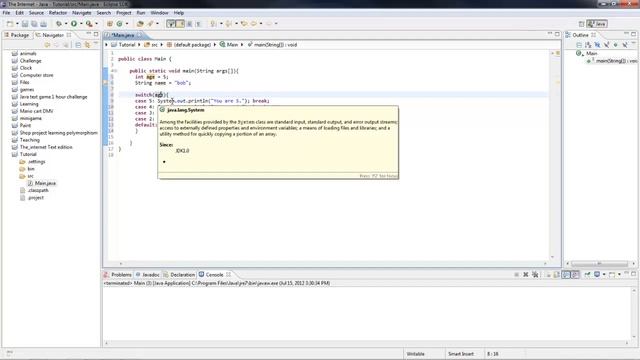Click the Debug bug icon
Viewport: 640px width, 360px height.
point(59,24)
